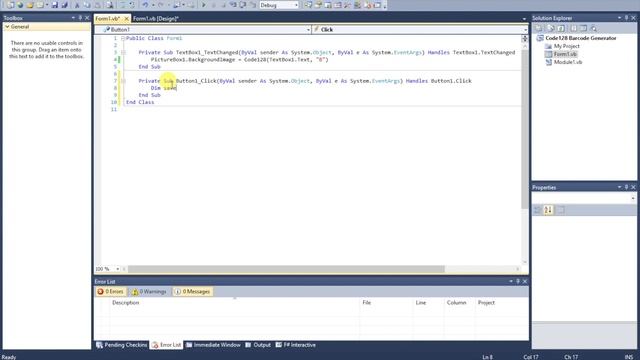Open the Properties object selector combo box
This screenshot has width=640, height=360.
(x=584, y=198)
